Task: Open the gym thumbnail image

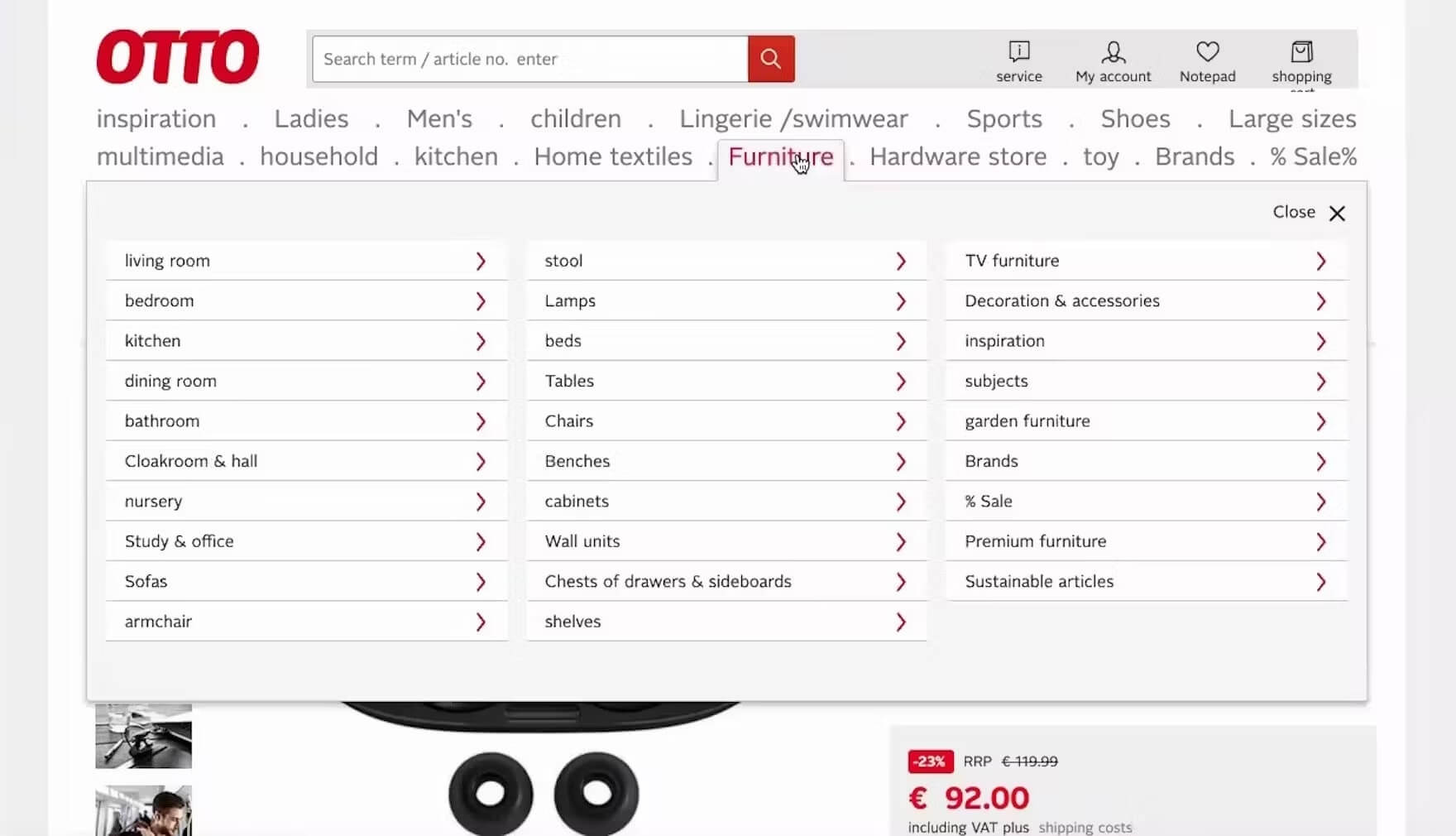Action: coord(142,736)
